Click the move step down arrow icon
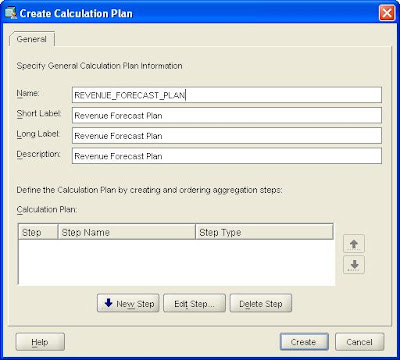400x360 pixels. tap(354, 265)
